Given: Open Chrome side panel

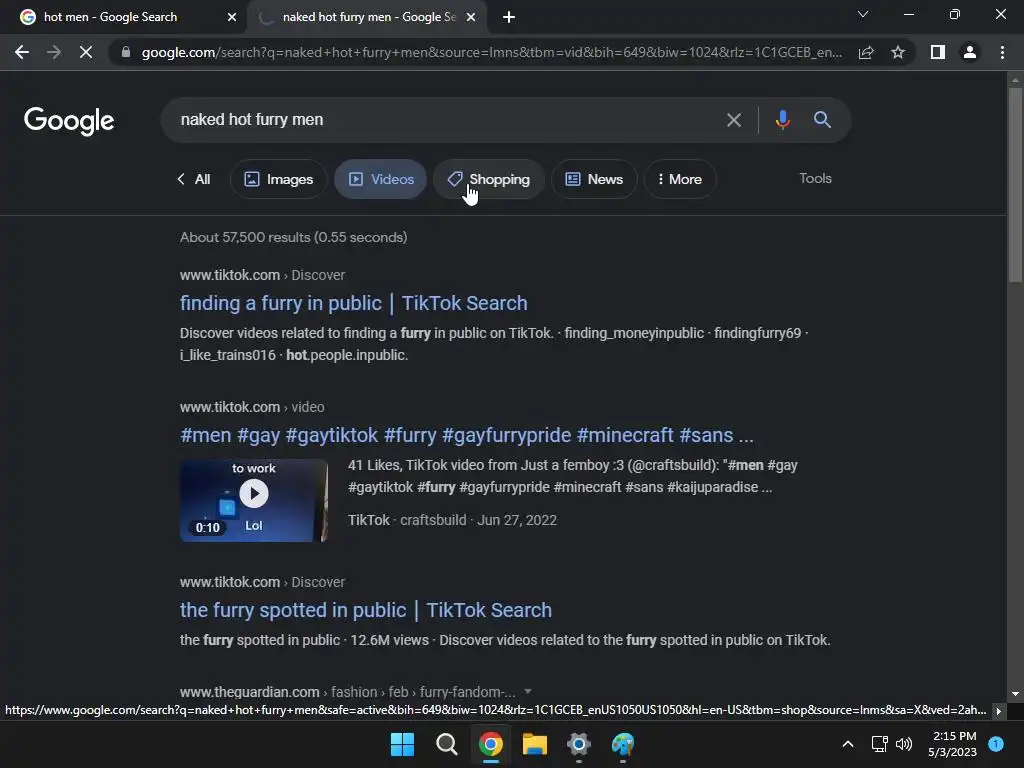Looking at the screenshot, I should pyautogui.click(x=938, y=52).
